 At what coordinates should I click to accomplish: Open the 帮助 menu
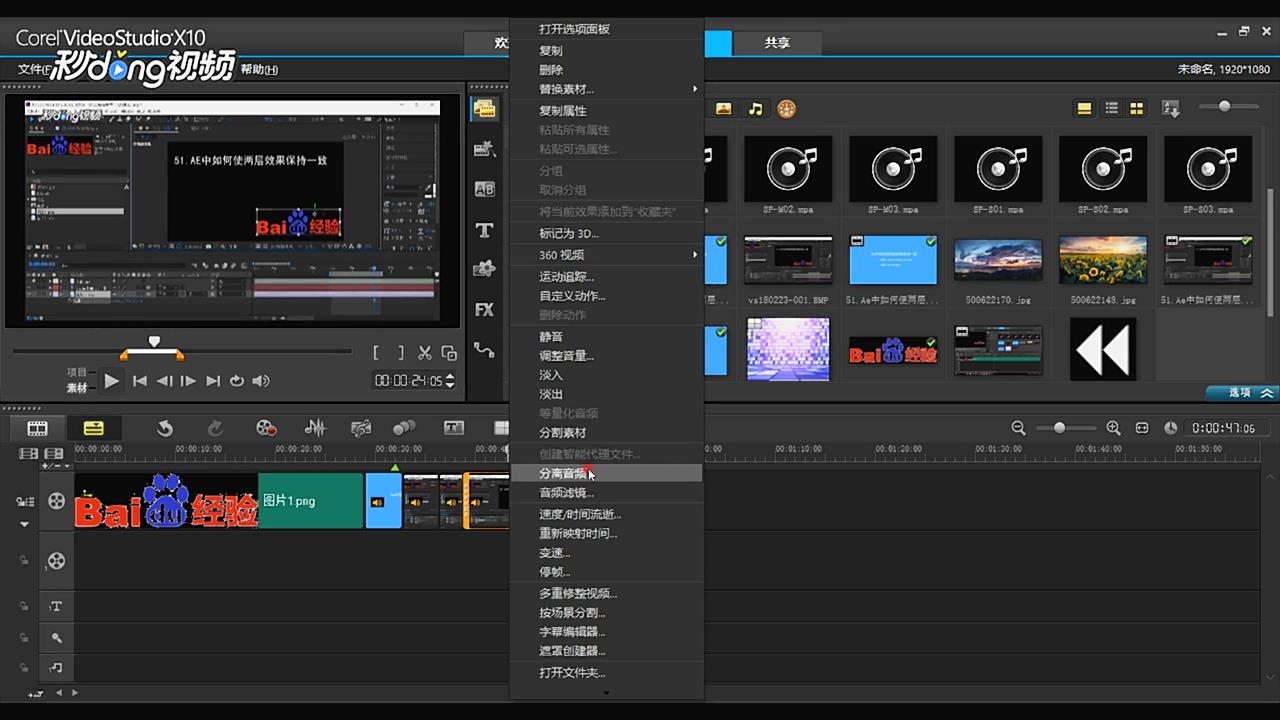259,70
